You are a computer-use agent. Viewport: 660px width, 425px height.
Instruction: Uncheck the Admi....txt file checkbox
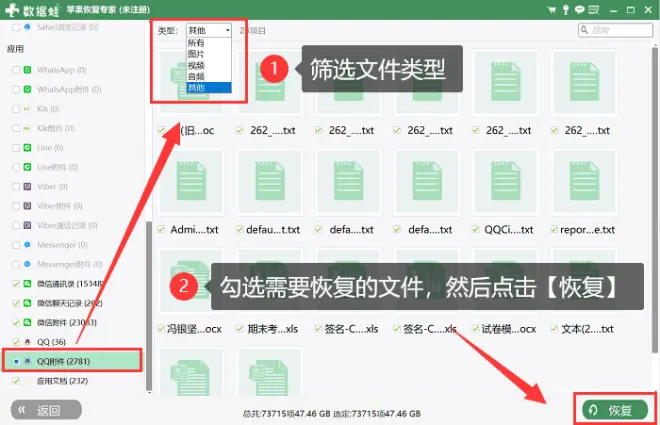click(x=162, y=229)
